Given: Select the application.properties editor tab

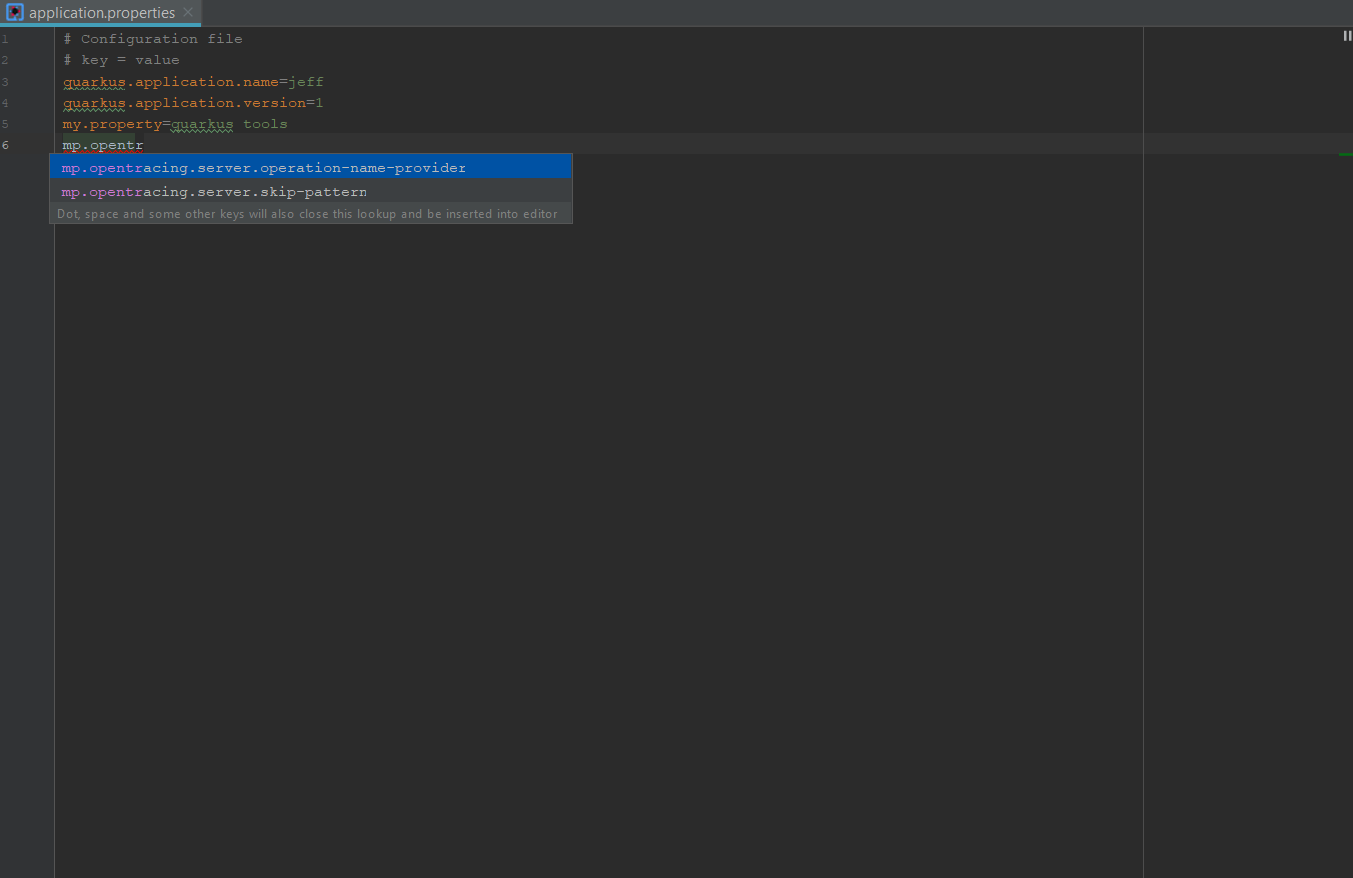Looking at the screenshot, I should click(x=100, y=13).
